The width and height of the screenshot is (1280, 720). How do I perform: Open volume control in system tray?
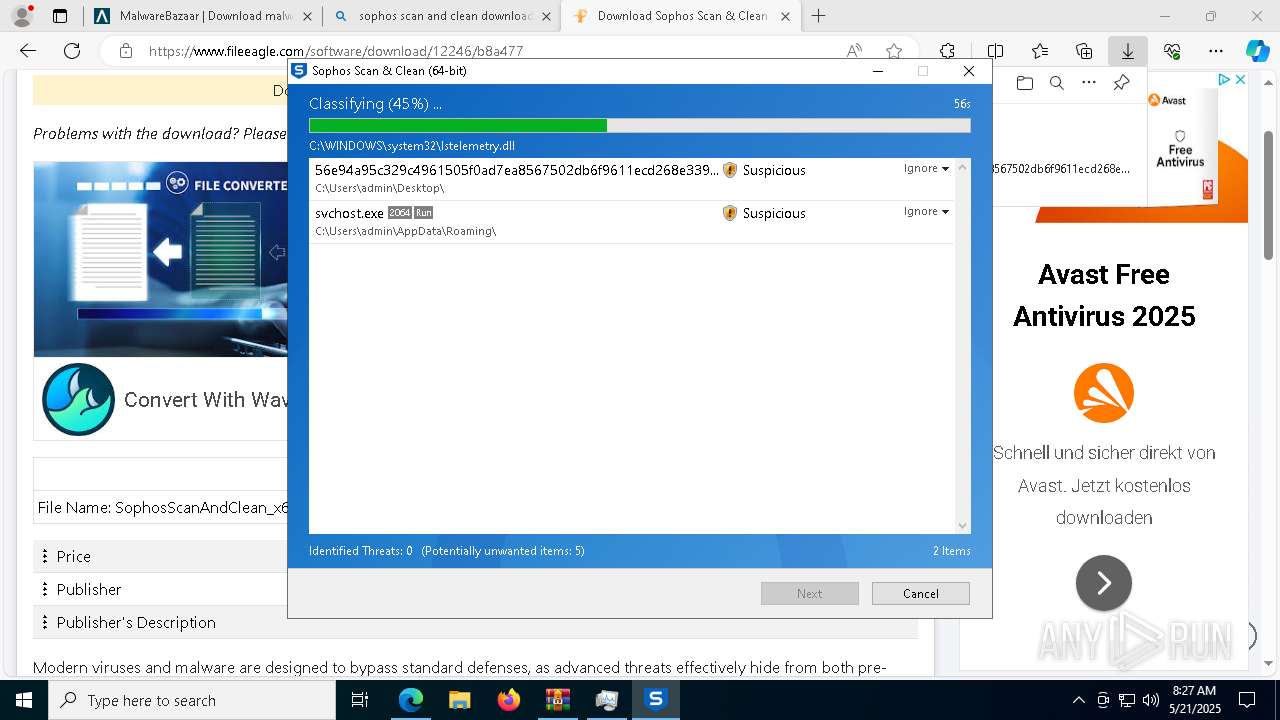[x=1150, y=700]
